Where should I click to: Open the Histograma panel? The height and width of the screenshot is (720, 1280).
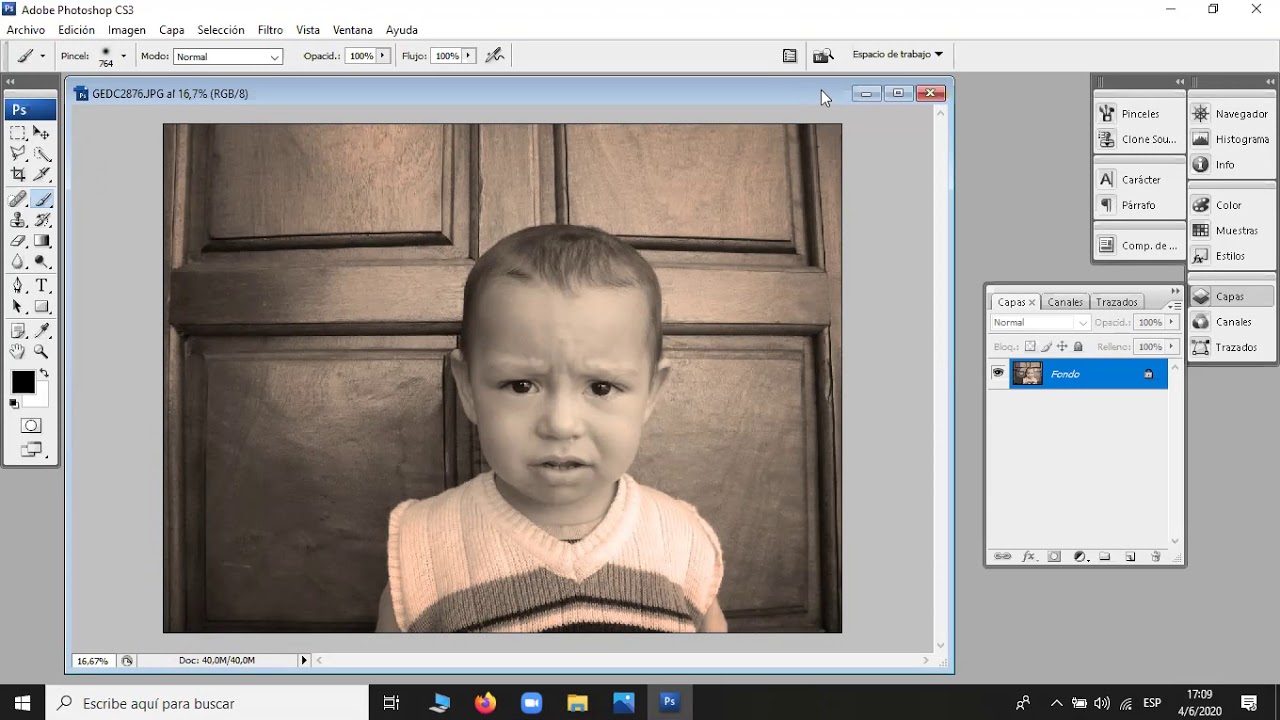coord(1231,139)
